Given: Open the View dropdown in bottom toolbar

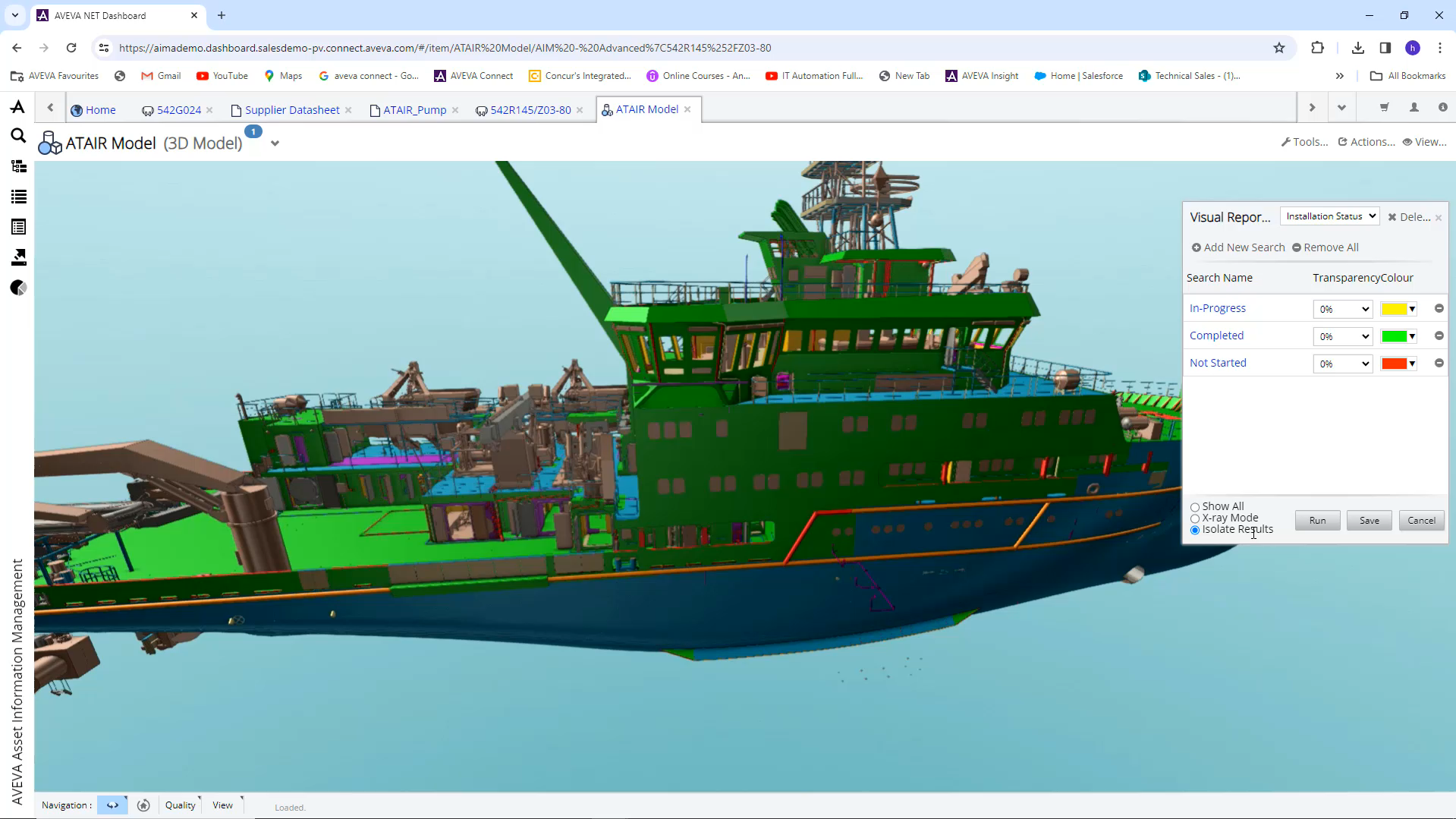Looking at the screenshot, I should point(223,805).
